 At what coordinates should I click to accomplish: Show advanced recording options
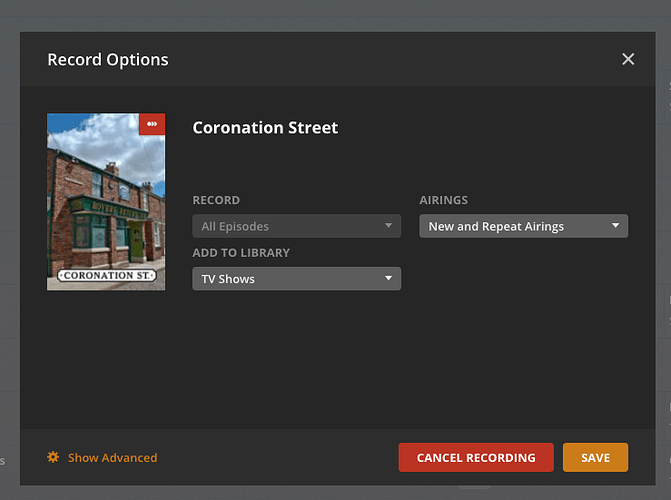113,458
